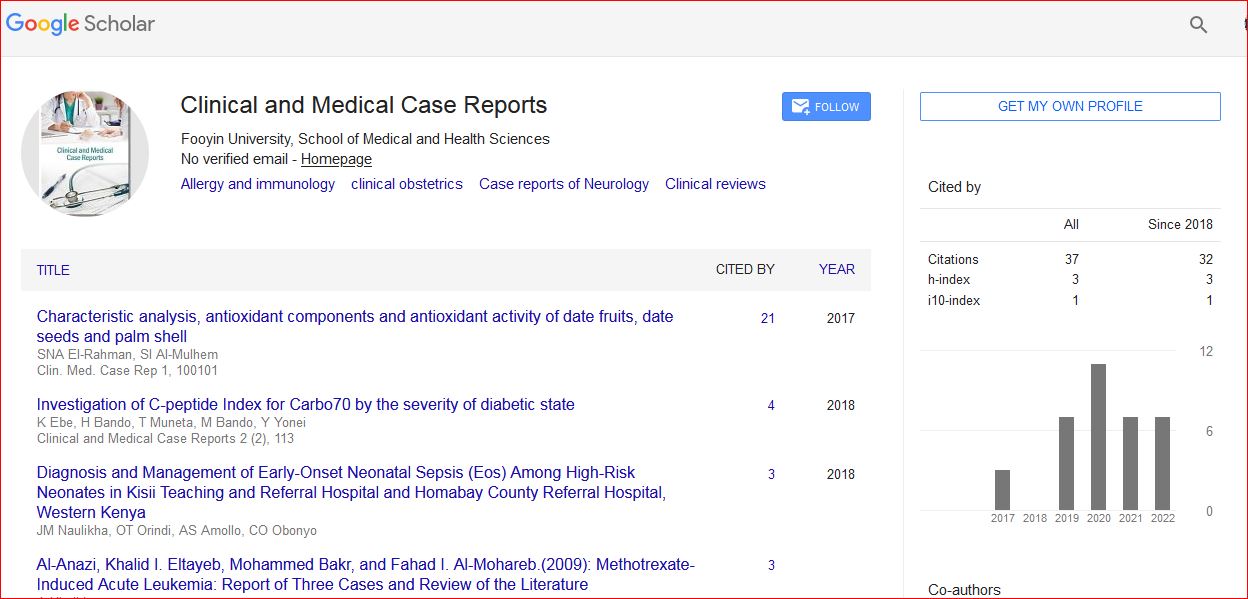Open the C-peptide Index for Carbo70 article
Image resolution: width=1248 pixels, height=599 pixels.
coord(306,405)
